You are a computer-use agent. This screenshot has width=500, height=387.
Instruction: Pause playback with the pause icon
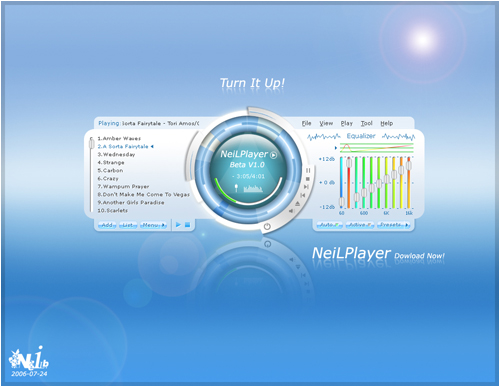pos(308,170)
